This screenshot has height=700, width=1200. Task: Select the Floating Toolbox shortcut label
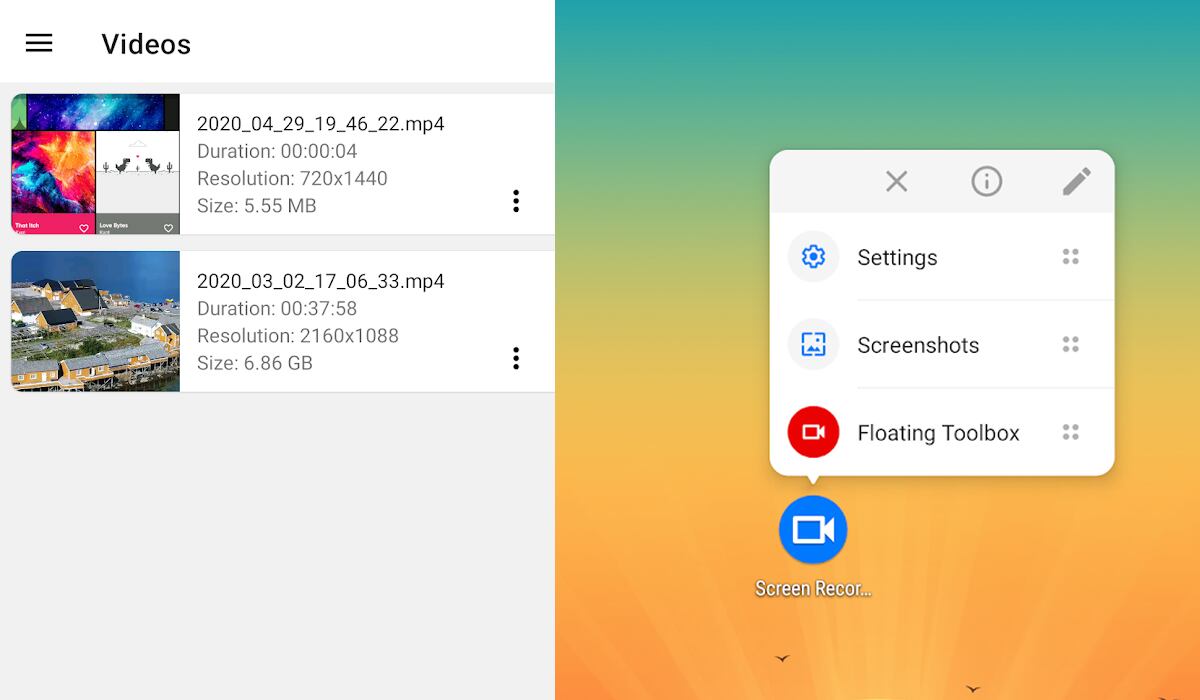coord(938,433)
